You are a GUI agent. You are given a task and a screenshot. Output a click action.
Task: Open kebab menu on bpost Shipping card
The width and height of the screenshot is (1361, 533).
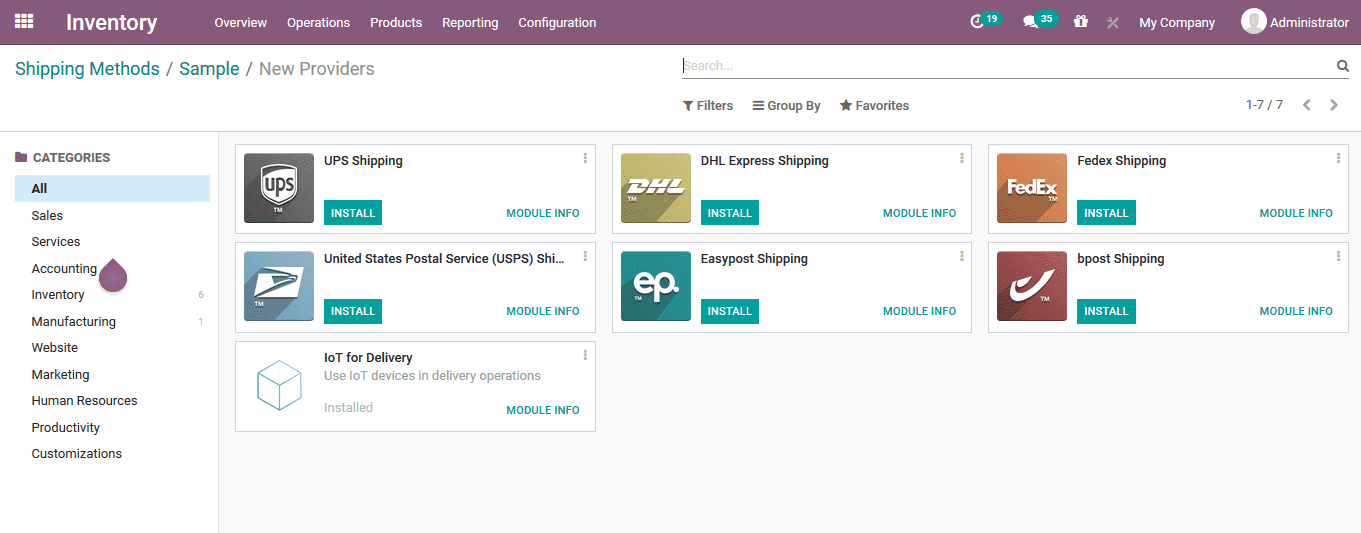tap(1338, 256)
